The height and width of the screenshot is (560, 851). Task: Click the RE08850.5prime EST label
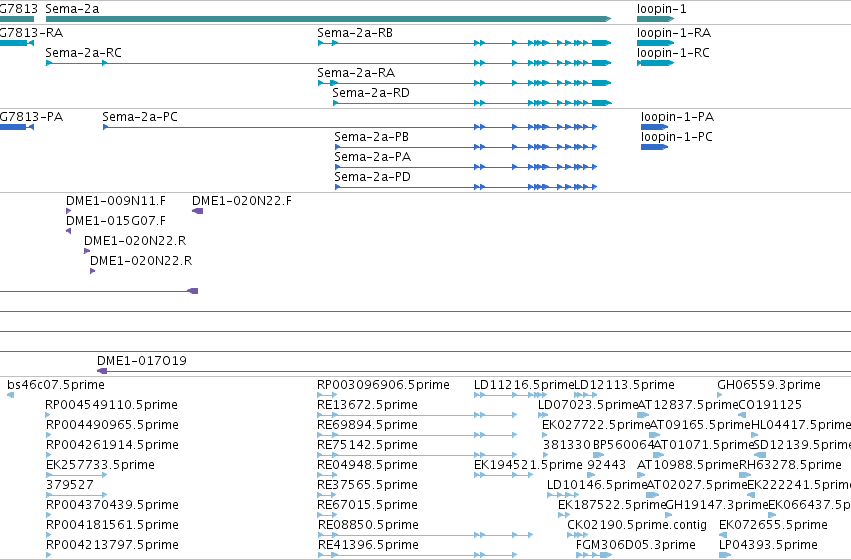[x=369, y=525]
